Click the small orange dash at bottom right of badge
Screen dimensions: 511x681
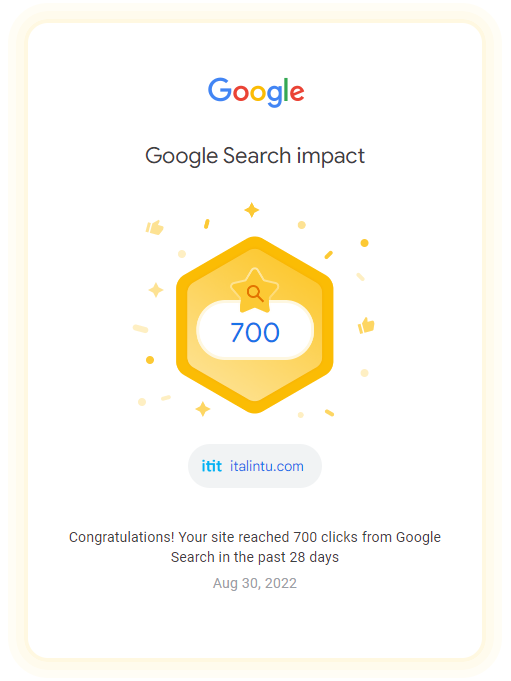tap(330, 413)
